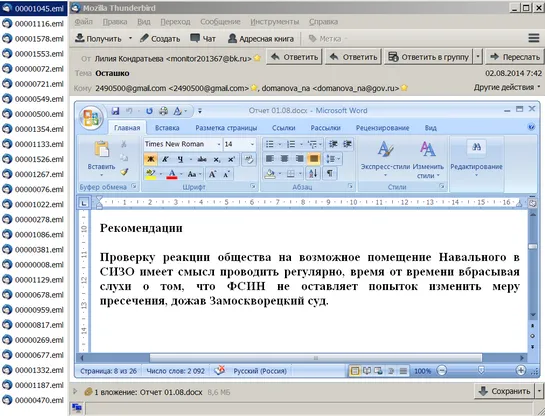The image size is (545, 416).
Task: Save the document via Quick Access icon
Action: 115,111
